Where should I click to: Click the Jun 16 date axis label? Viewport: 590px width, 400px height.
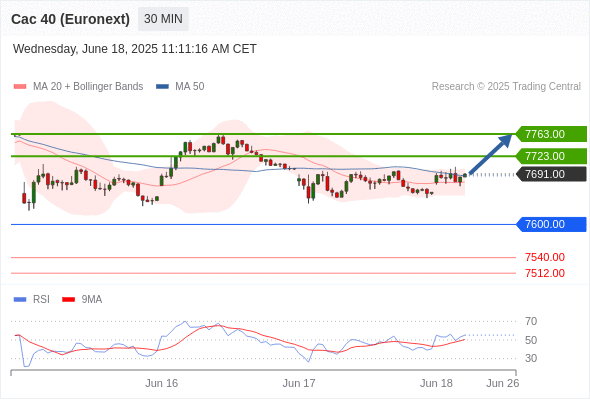pyautogui.click(x=161, y=383)
